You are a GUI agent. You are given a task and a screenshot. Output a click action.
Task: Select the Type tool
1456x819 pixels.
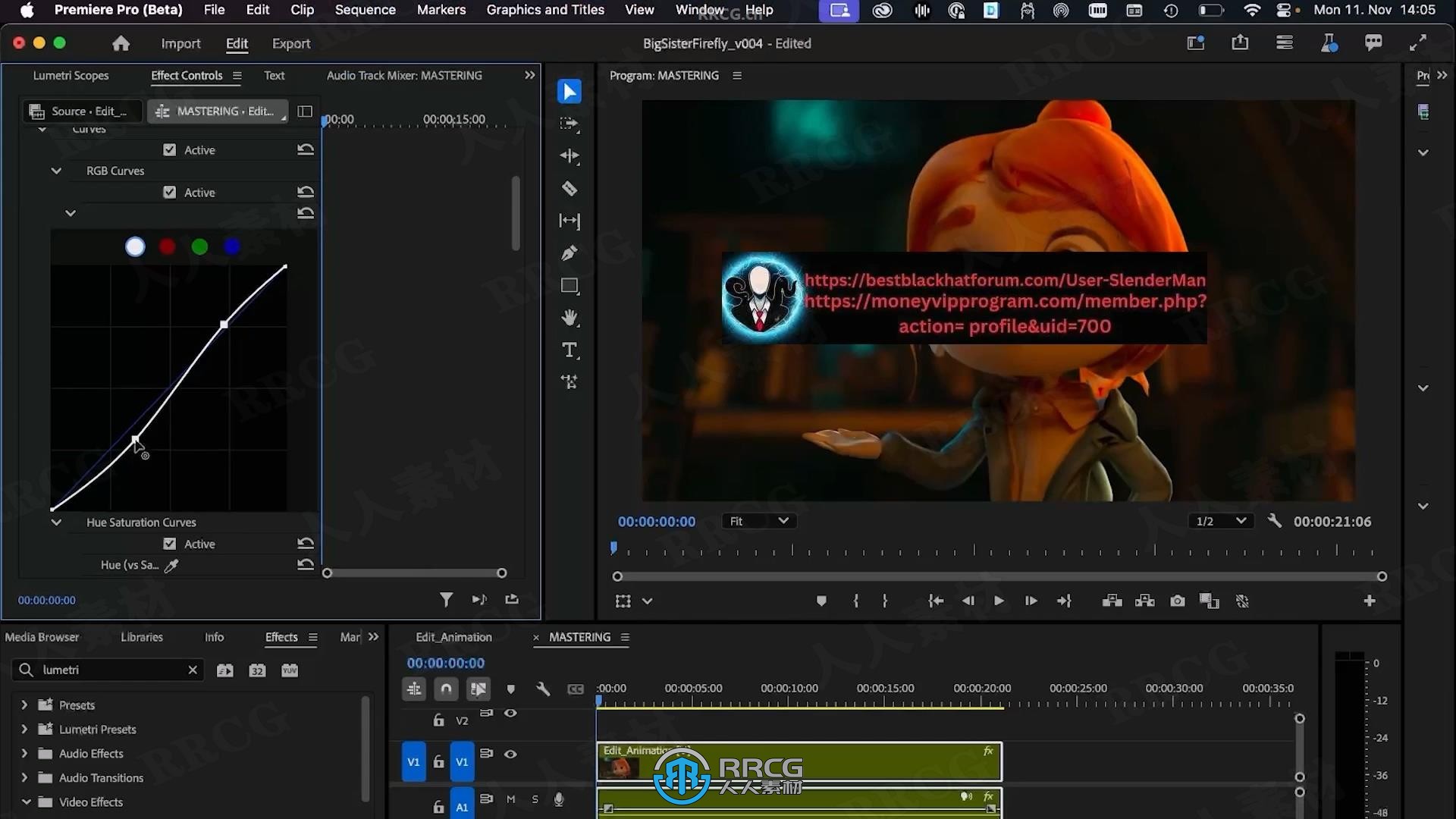[570, 350]
